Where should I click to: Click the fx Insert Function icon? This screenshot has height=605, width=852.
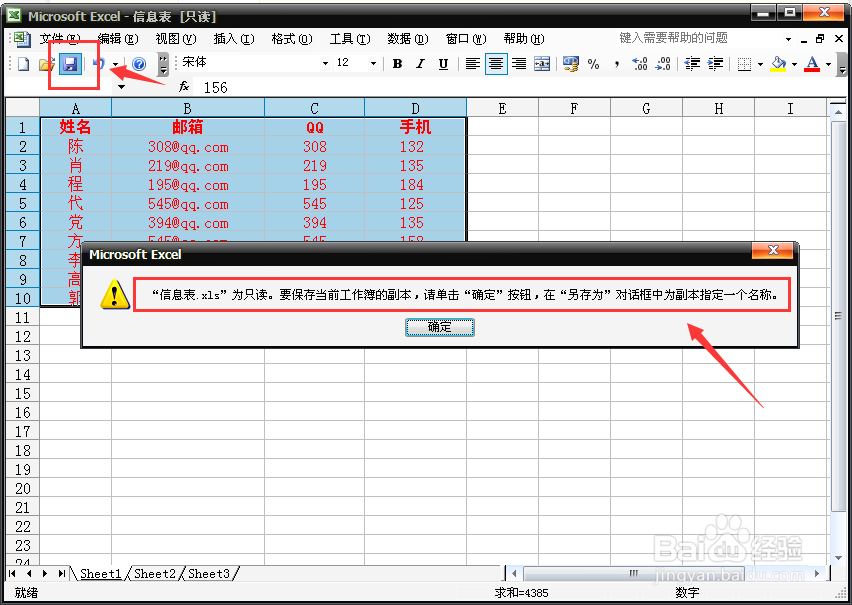point(184,86)
